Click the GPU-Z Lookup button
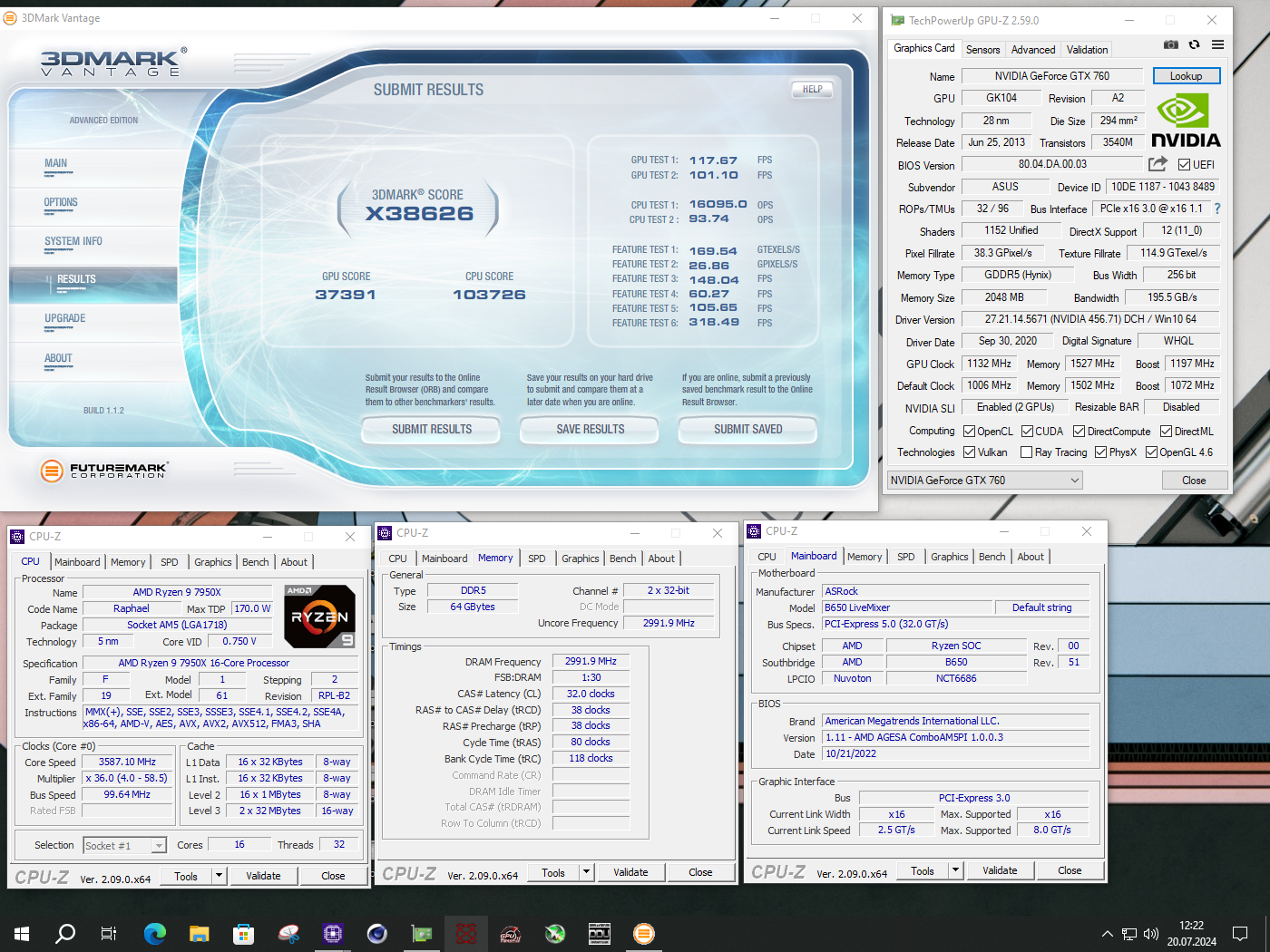This screenshot has width=1270, height=952. click(x=1187, y=76)
